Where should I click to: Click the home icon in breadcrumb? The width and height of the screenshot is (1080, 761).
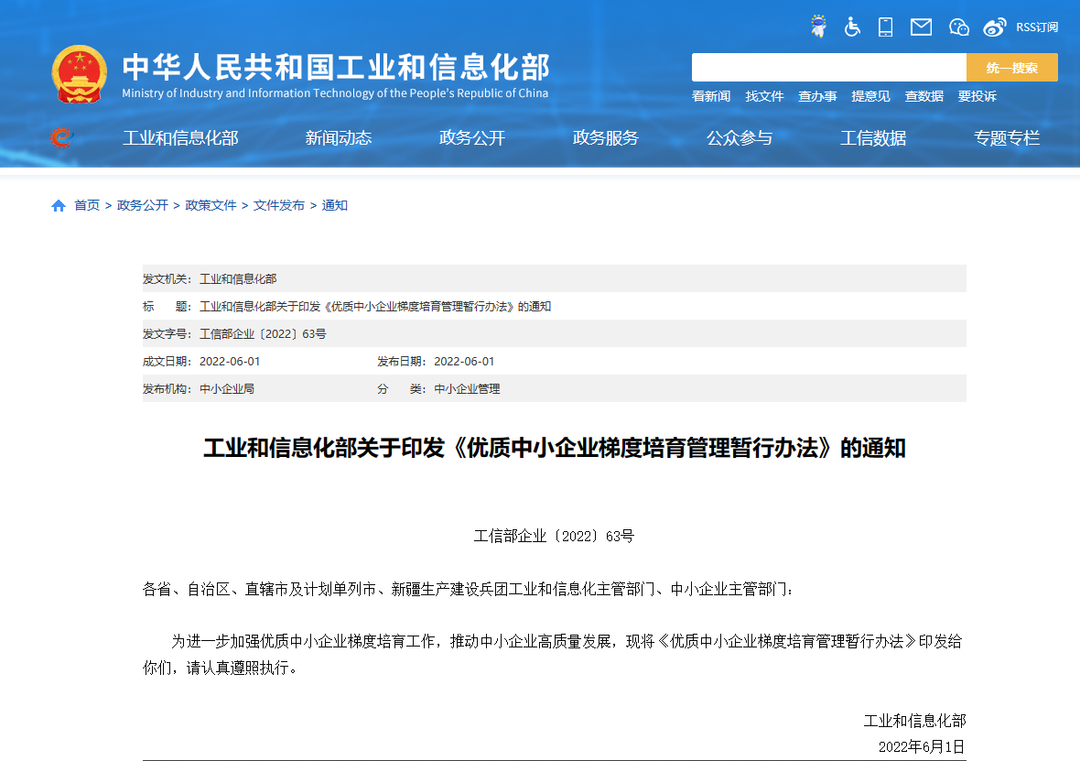click(59, 205)
